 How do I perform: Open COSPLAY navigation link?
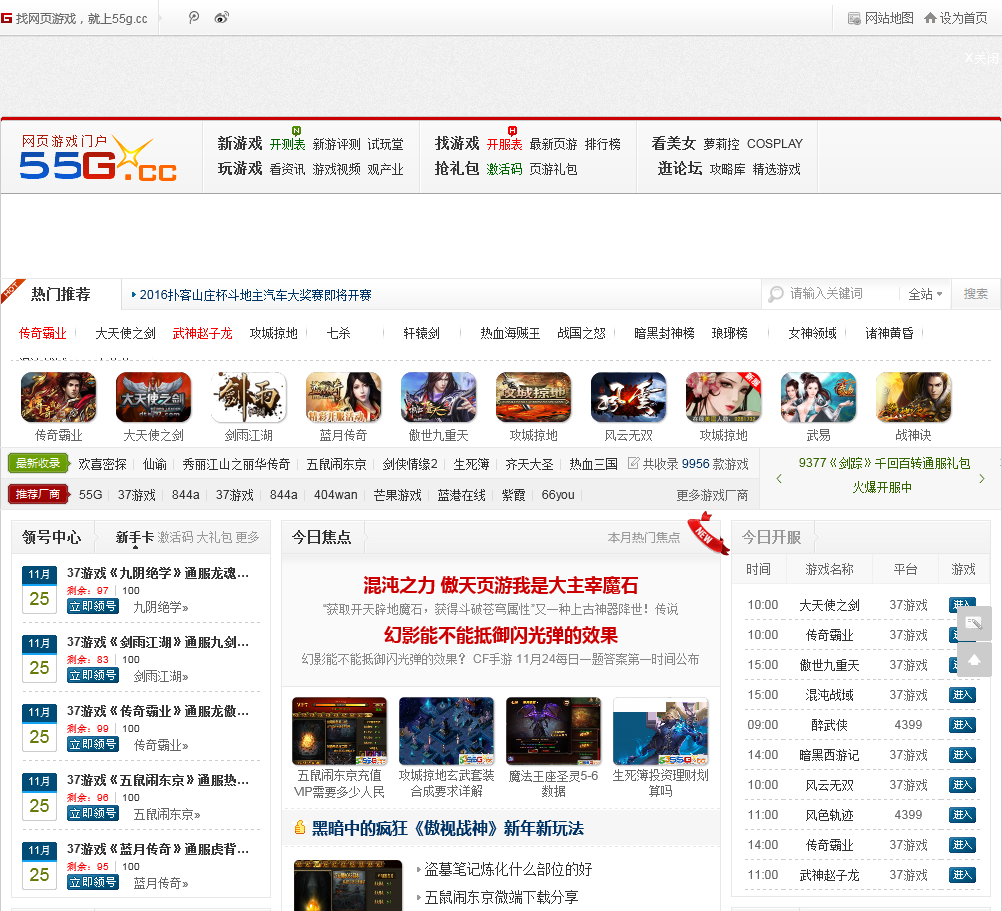775,144
